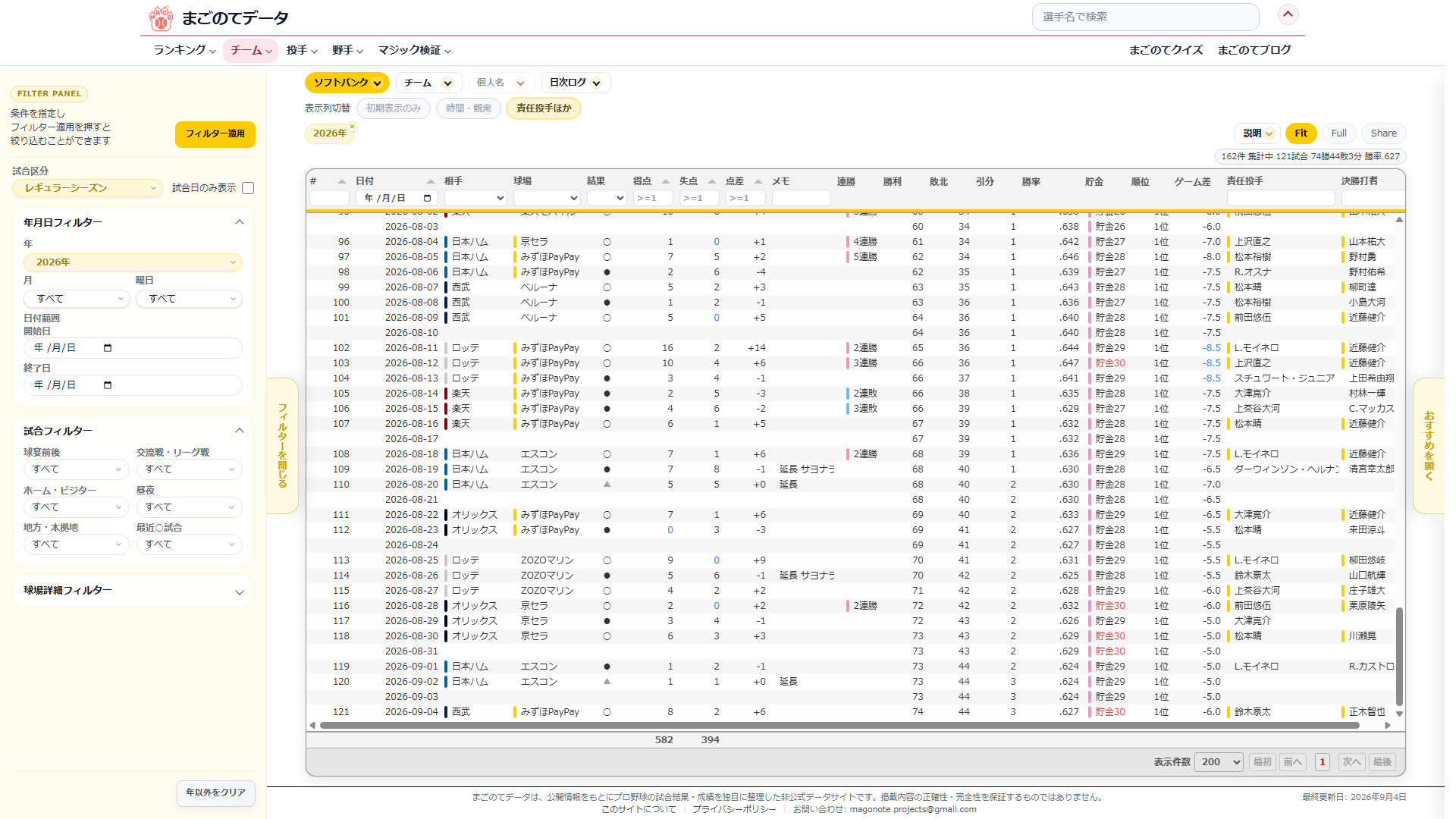
Task: Open calendar picker for 開始日
Action: 108,348
